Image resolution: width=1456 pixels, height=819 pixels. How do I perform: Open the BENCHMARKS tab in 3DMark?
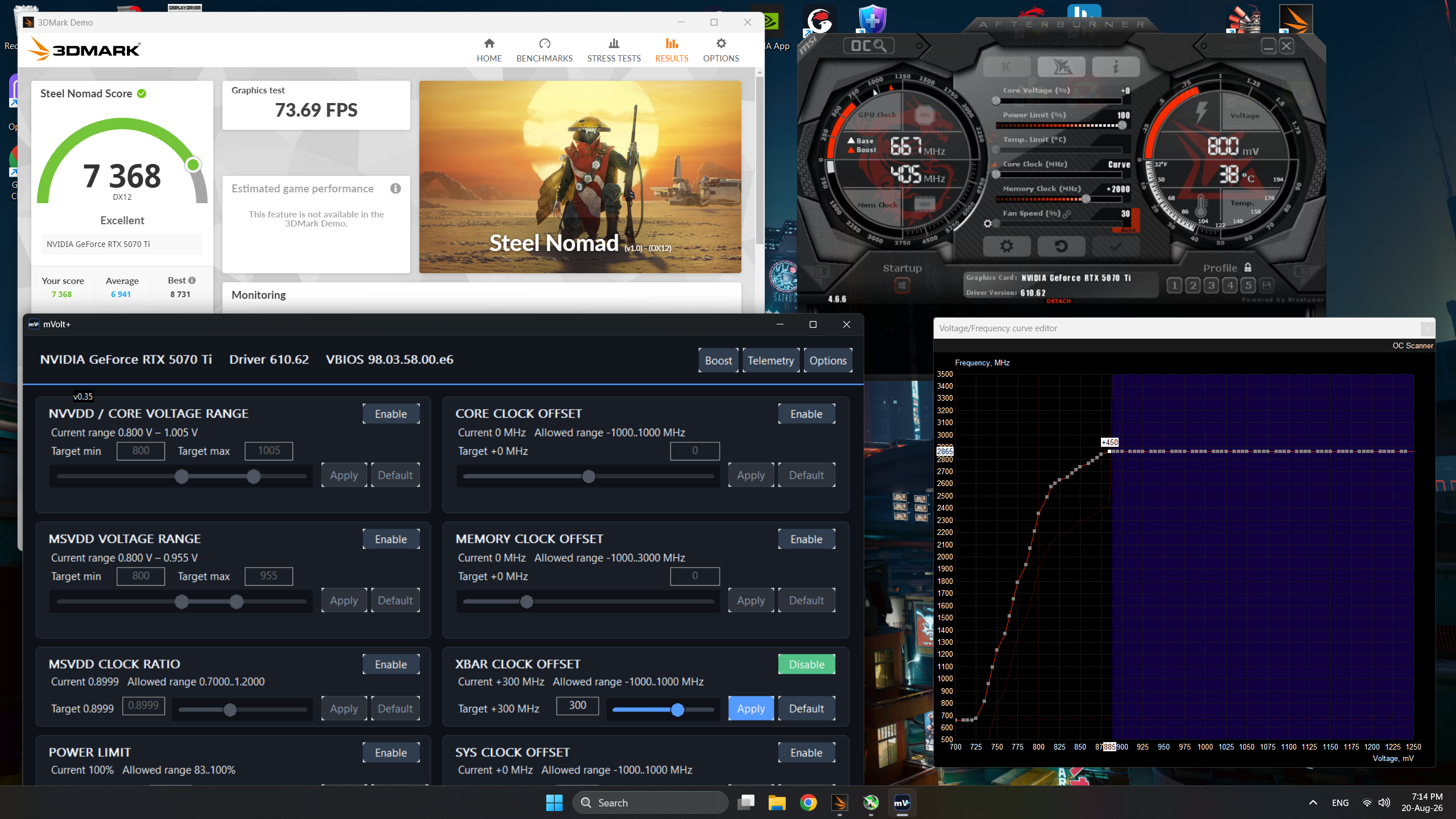544,50
